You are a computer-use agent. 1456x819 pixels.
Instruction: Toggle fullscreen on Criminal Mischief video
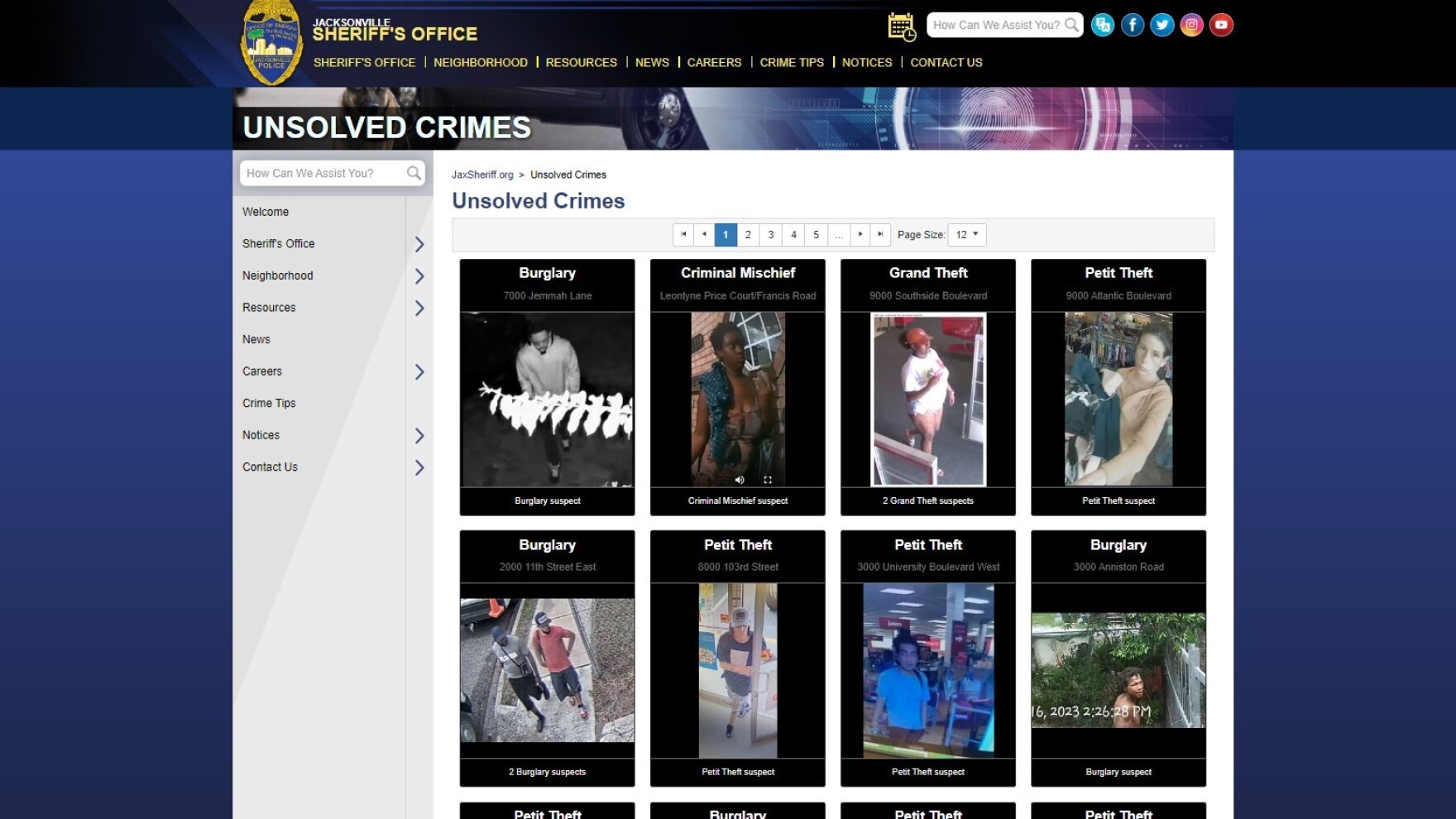[768, 480]
